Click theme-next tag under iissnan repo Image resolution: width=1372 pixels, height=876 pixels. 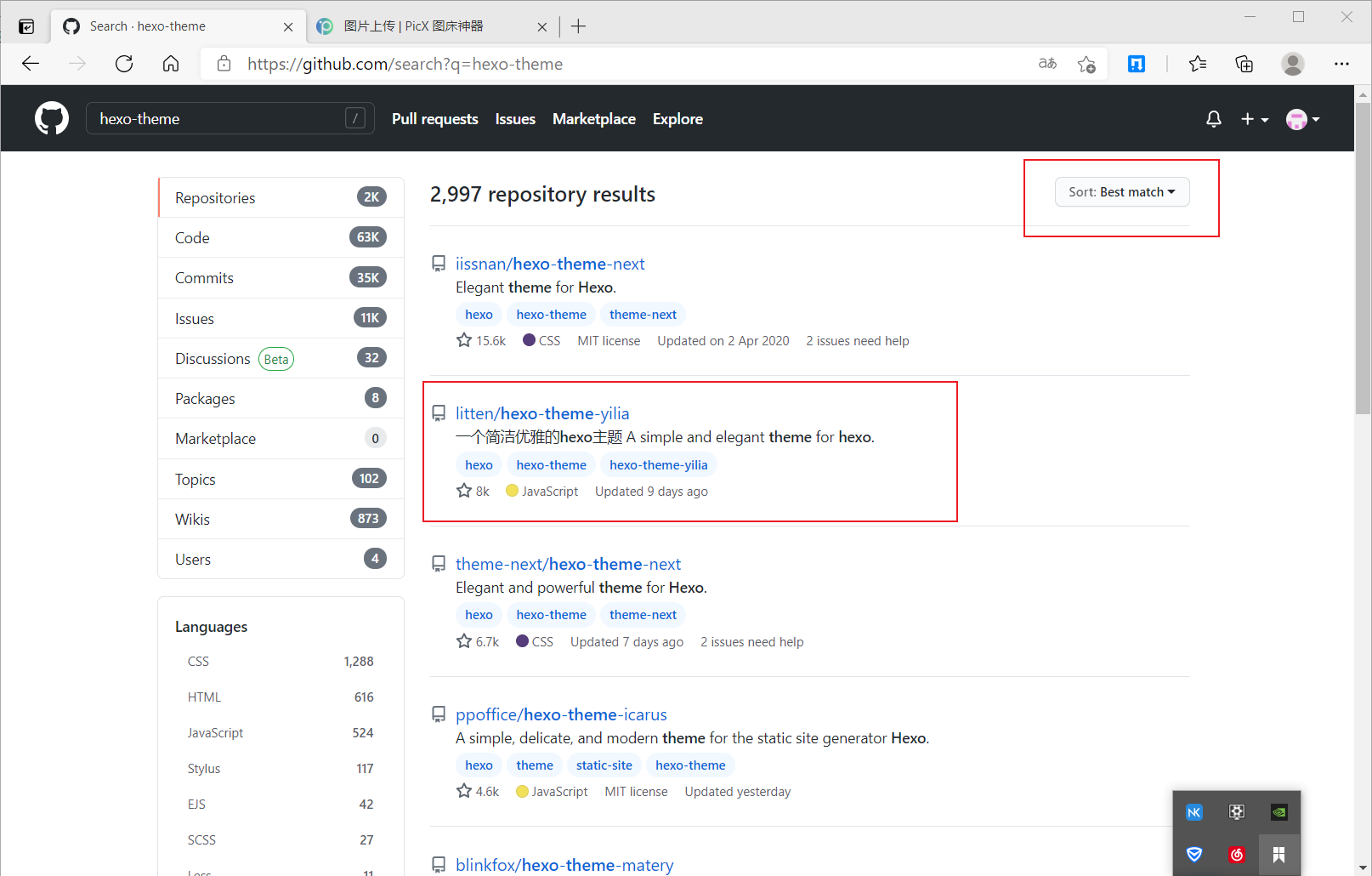(643, 314)
